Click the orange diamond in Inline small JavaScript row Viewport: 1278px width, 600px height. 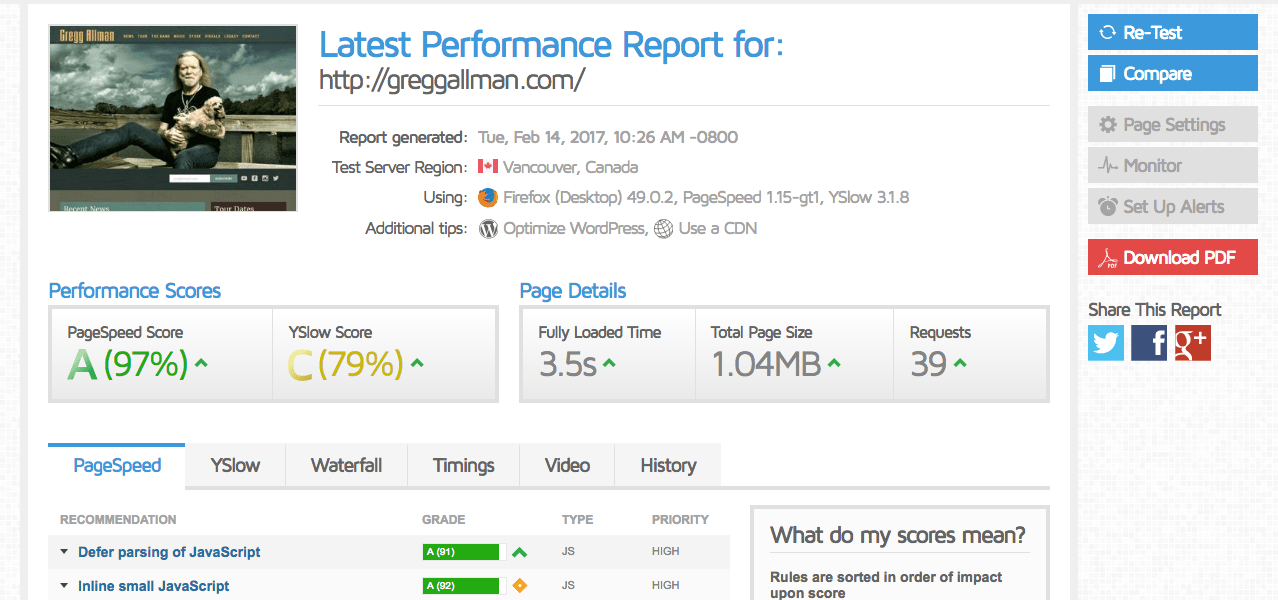tap(519, 586)
